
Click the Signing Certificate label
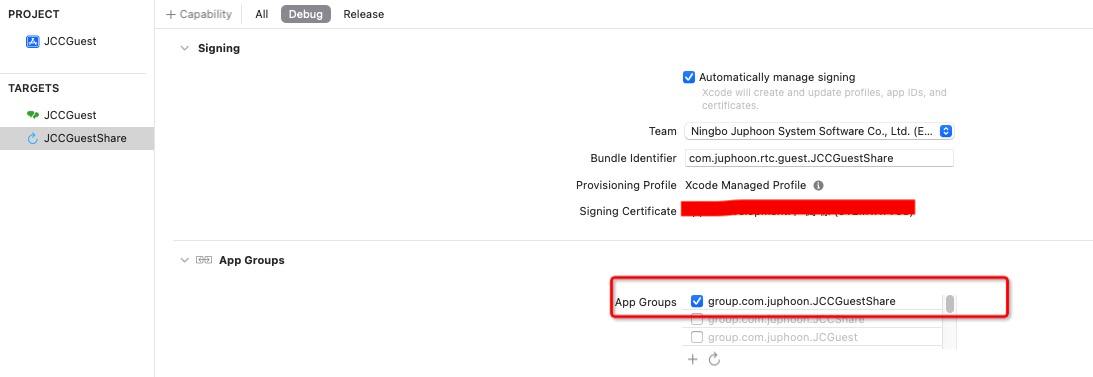point(627,211)
